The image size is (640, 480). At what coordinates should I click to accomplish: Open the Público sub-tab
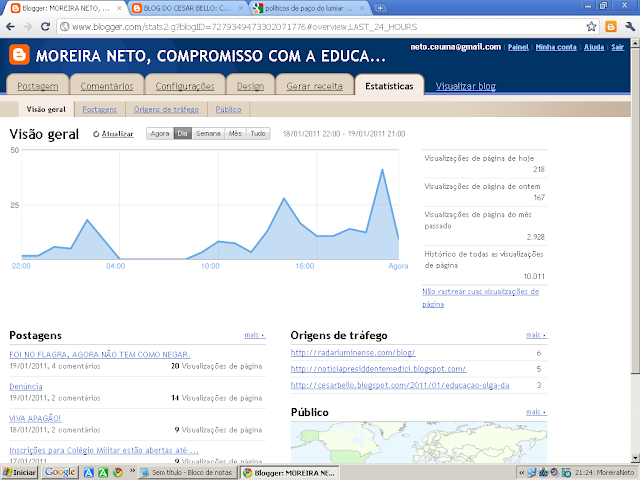point(228,109)
